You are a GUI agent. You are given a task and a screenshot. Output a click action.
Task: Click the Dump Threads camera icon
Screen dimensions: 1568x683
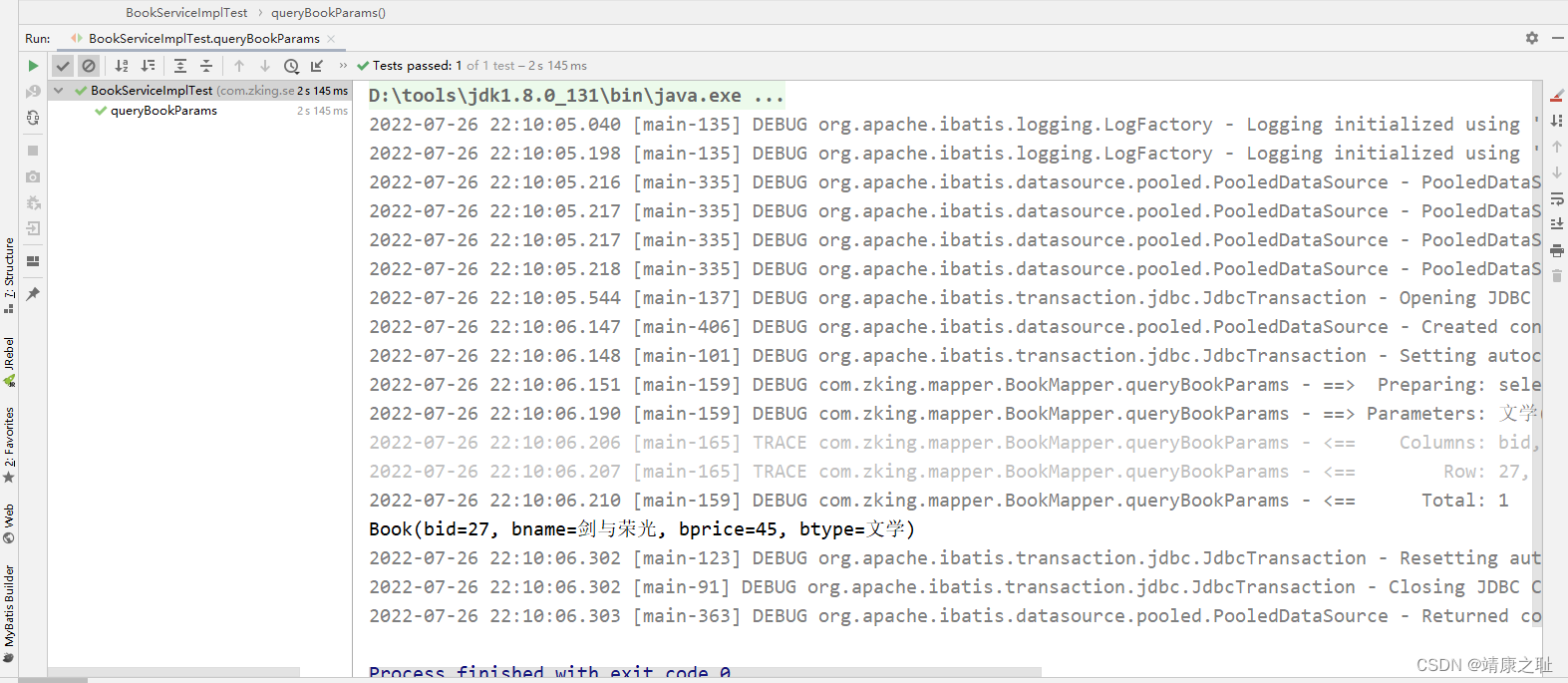click(33, 176)
